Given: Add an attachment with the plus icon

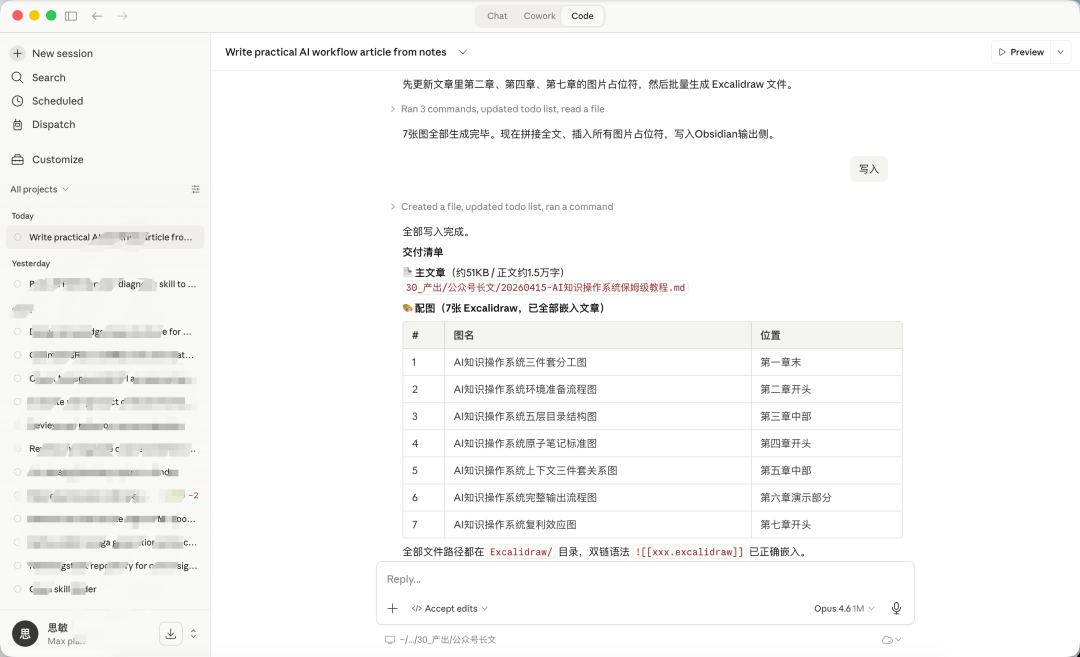Looking at the screenshot, I should pyautogui.click(x=393, y=608).
